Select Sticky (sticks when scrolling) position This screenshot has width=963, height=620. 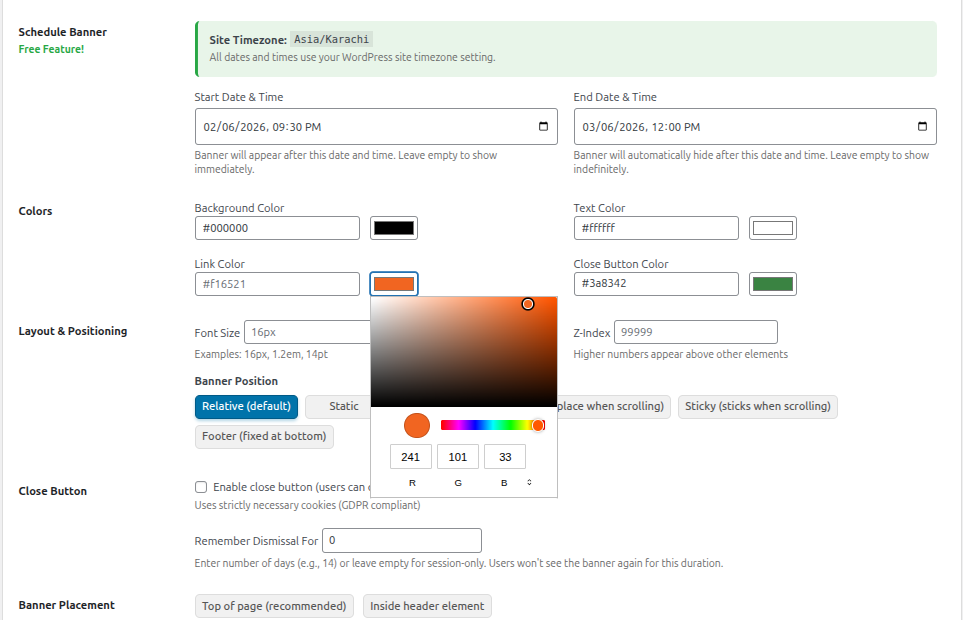pyautogui.click(x=757, y=406)
